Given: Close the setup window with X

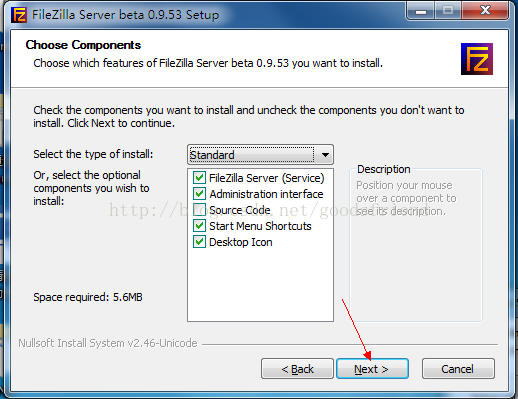Looking at the screenshot, I should tap(485, 11).
